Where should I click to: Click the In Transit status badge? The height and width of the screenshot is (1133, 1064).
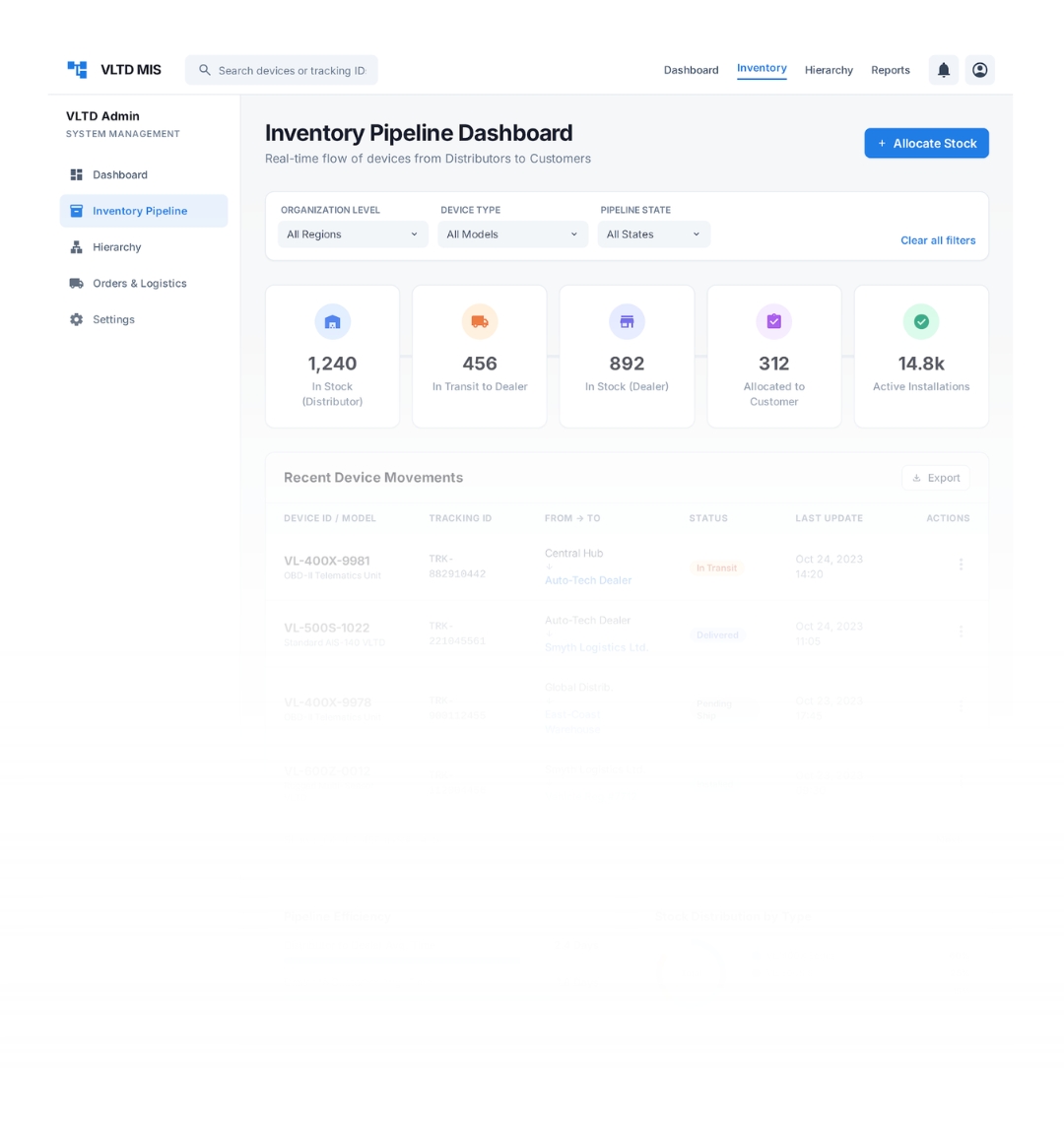point(716,567)
